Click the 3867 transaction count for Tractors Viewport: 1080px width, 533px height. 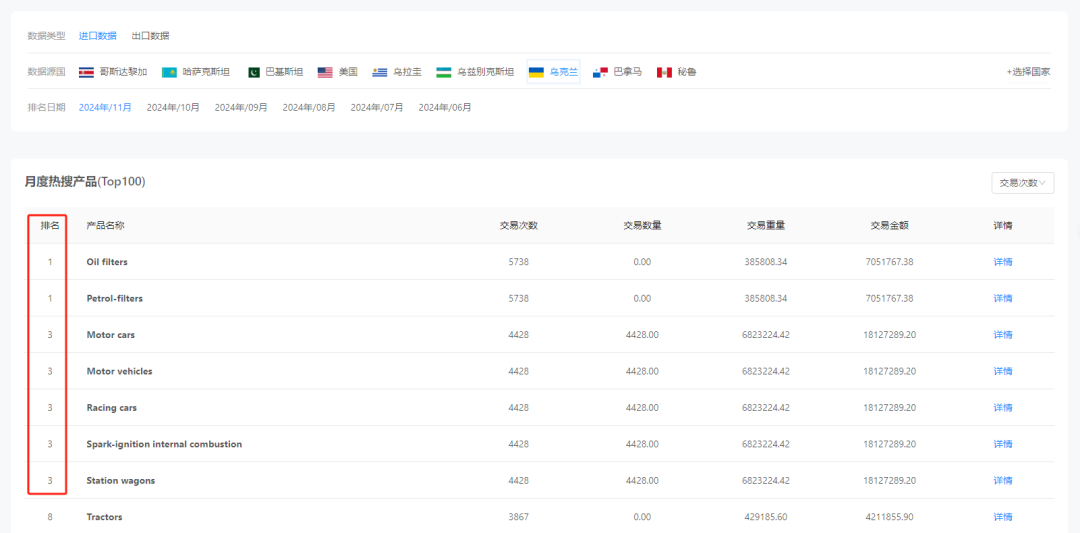pos(519,516)
